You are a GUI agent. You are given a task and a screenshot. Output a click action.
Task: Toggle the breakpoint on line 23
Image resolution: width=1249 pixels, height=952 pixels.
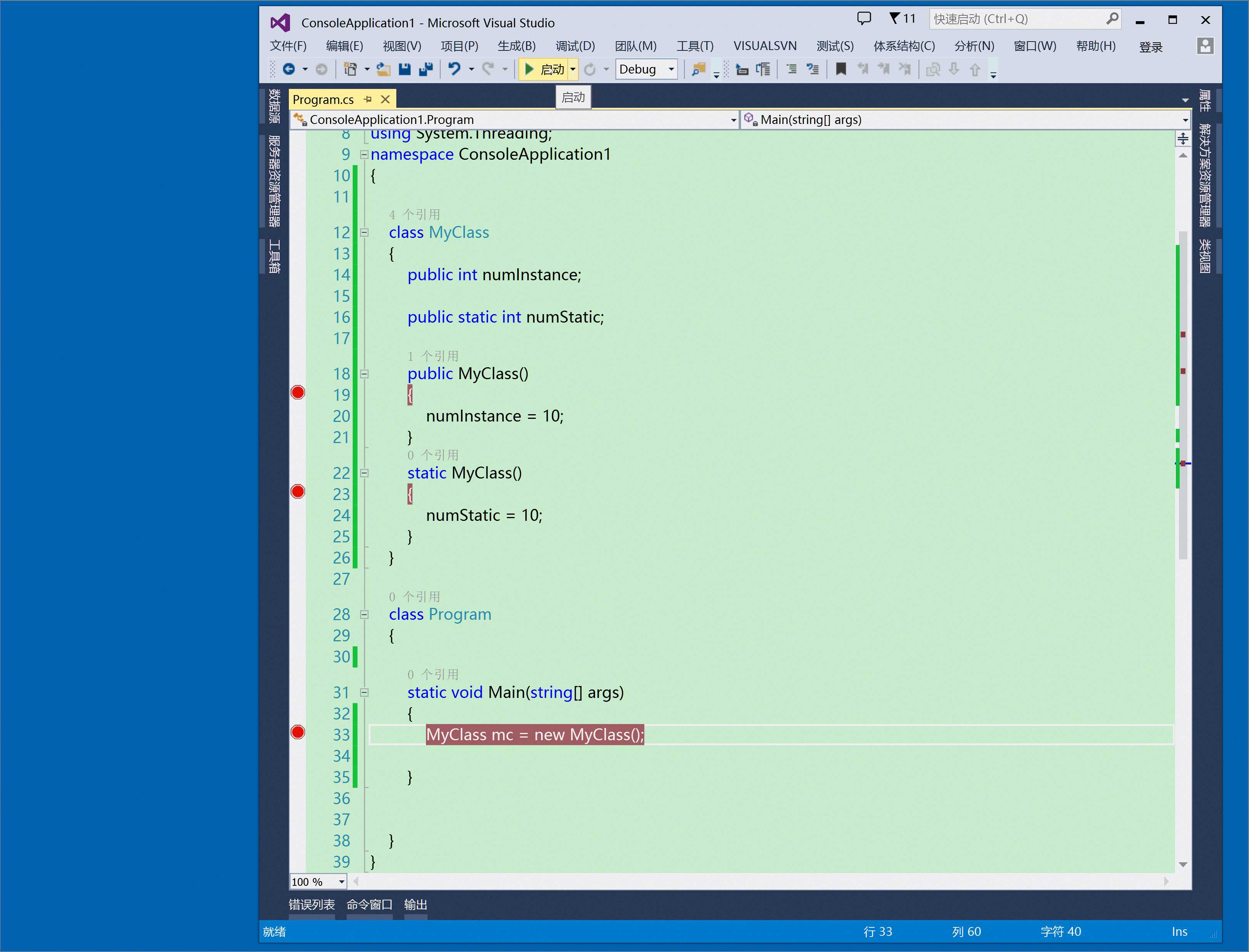coord(298,492)
